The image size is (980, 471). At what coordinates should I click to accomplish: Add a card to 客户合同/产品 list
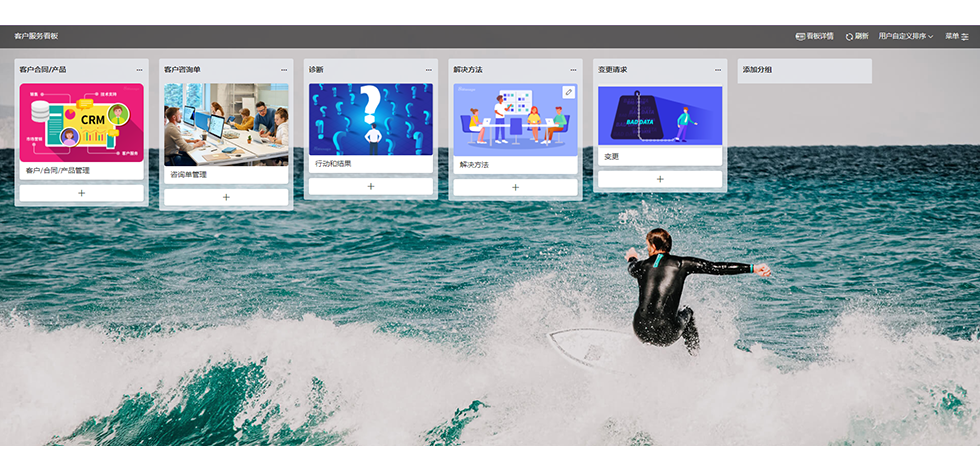pyautogui.click(x=81, y=193)
